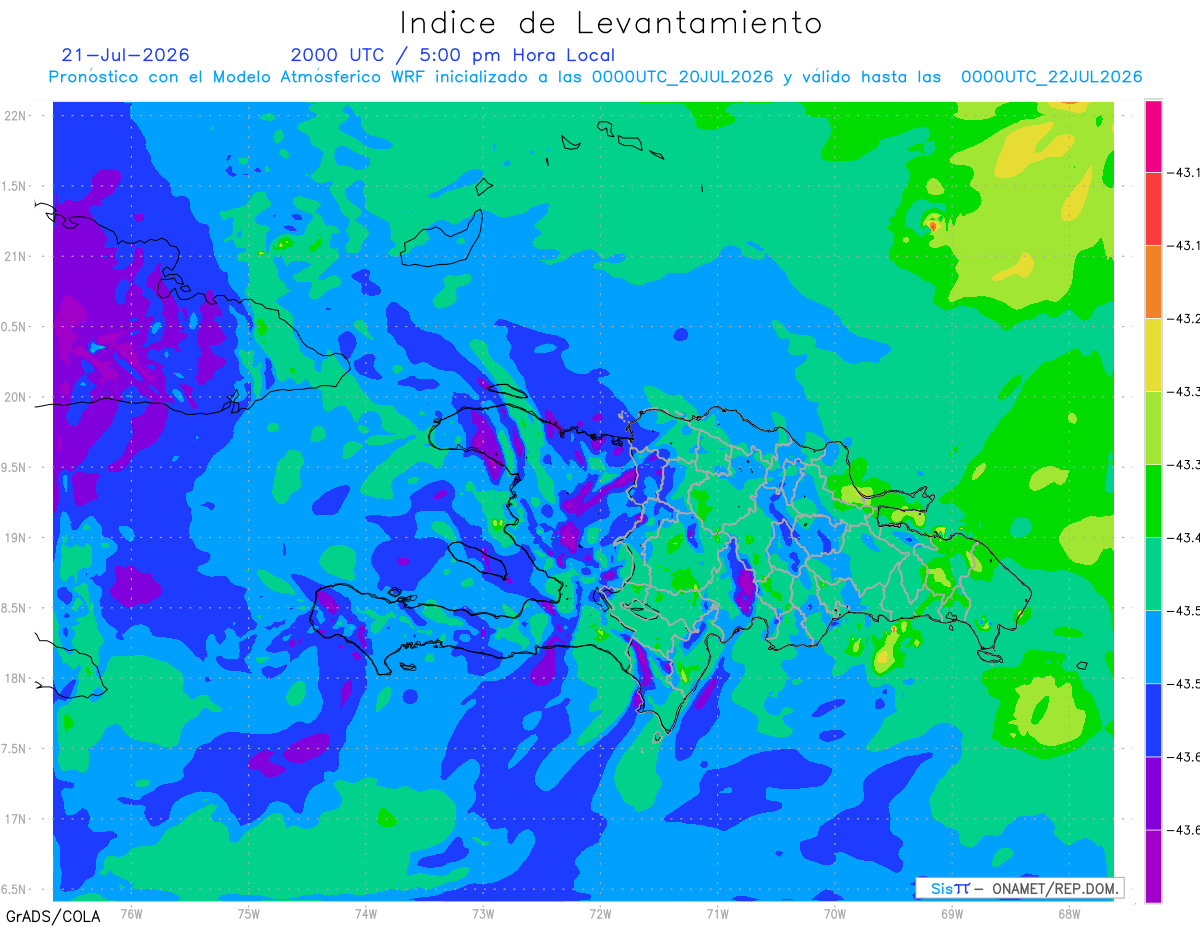Click the "-43.2" legend value
The image size is (1200, 927).
(x=1185, y=319)
